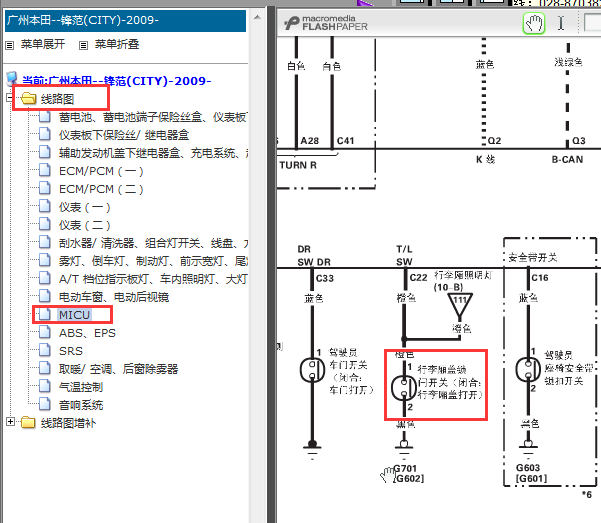Click the document icon for 仪表板下保险丝/继电器盒
This screenshot has width=601, height=523.
[x=45, y=135]
